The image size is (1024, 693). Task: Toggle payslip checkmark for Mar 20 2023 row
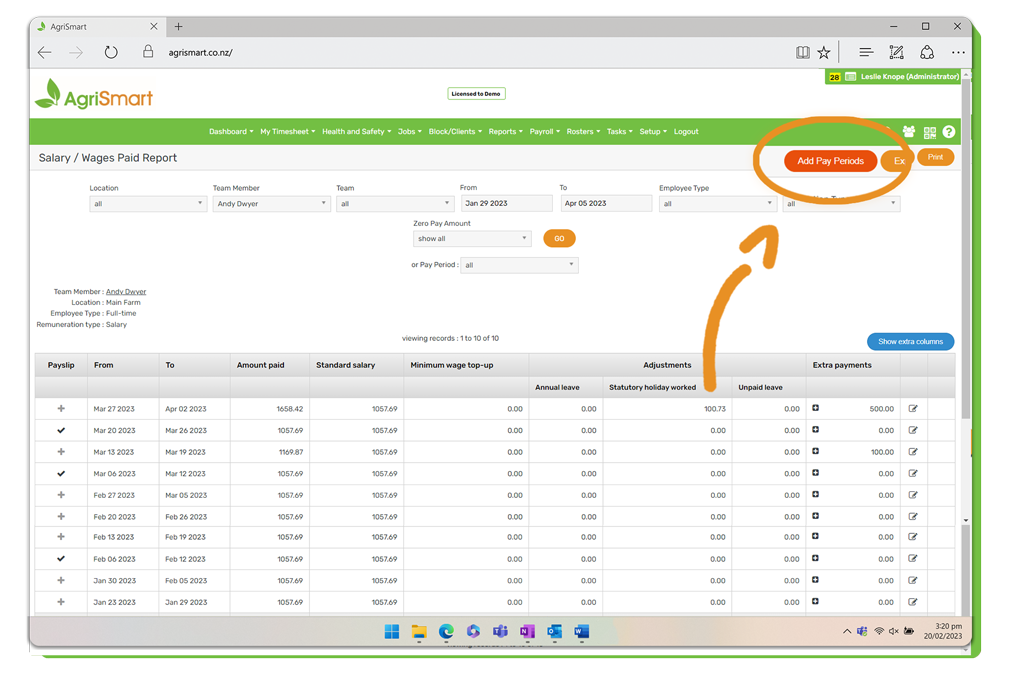pos(61,431)
